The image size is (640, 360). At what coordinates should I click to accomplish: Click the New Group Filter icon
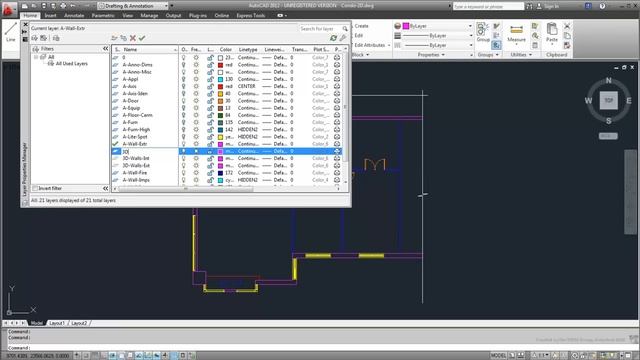tap(44, 38)
